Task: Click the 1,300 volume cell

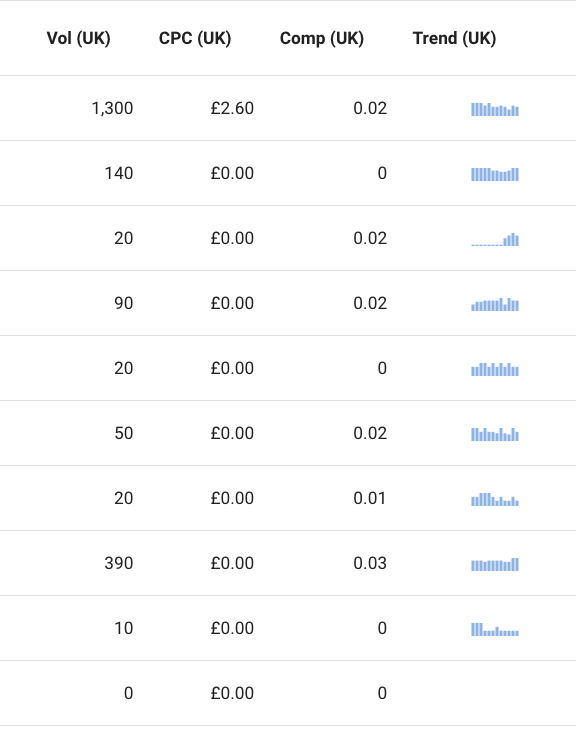Action: click(112, 108)
